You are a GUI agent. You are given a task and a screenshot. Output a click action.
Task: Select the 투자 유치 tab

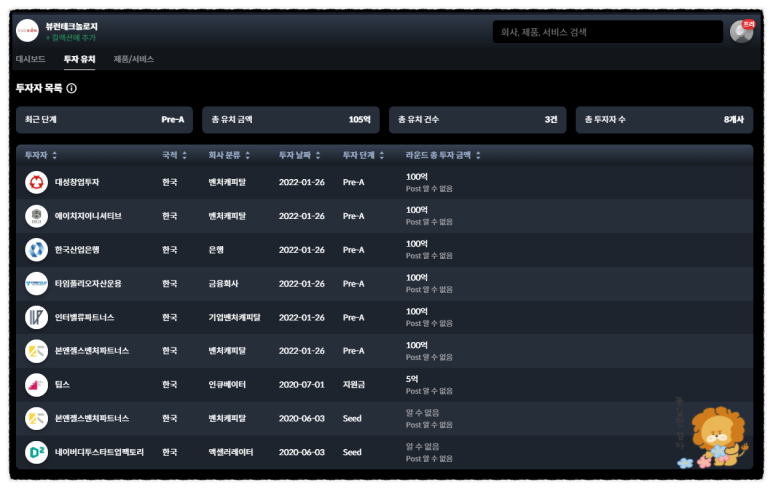click(79, 59)
